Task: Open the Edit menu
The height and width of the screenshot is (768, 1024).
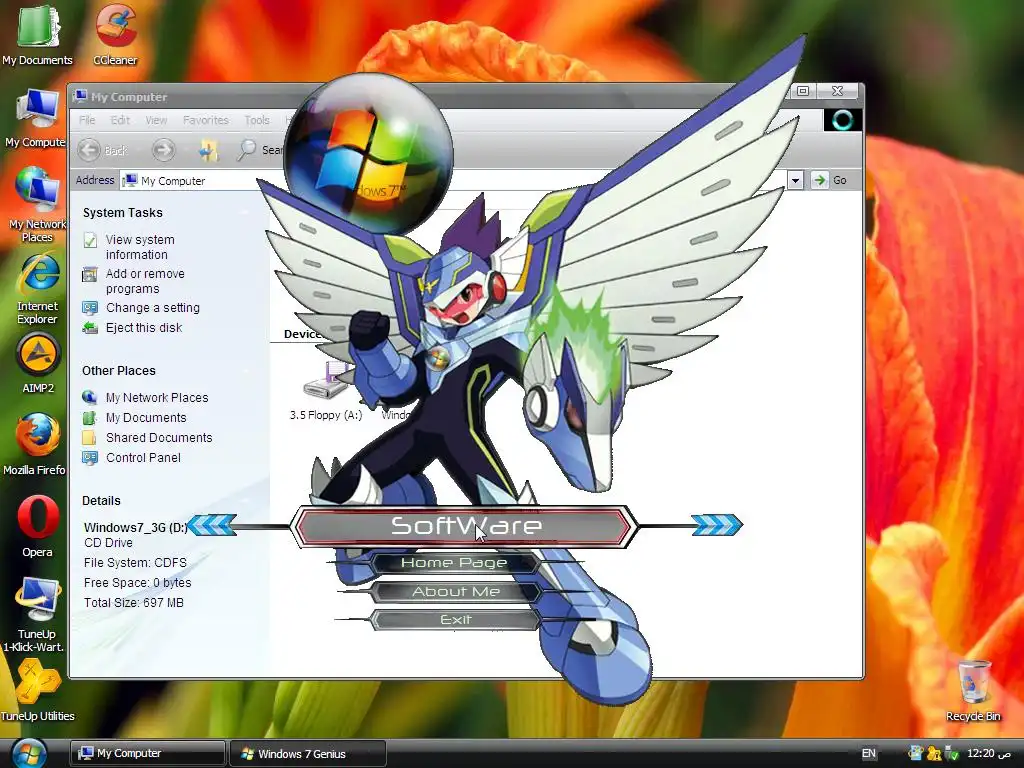Action: 120,120
